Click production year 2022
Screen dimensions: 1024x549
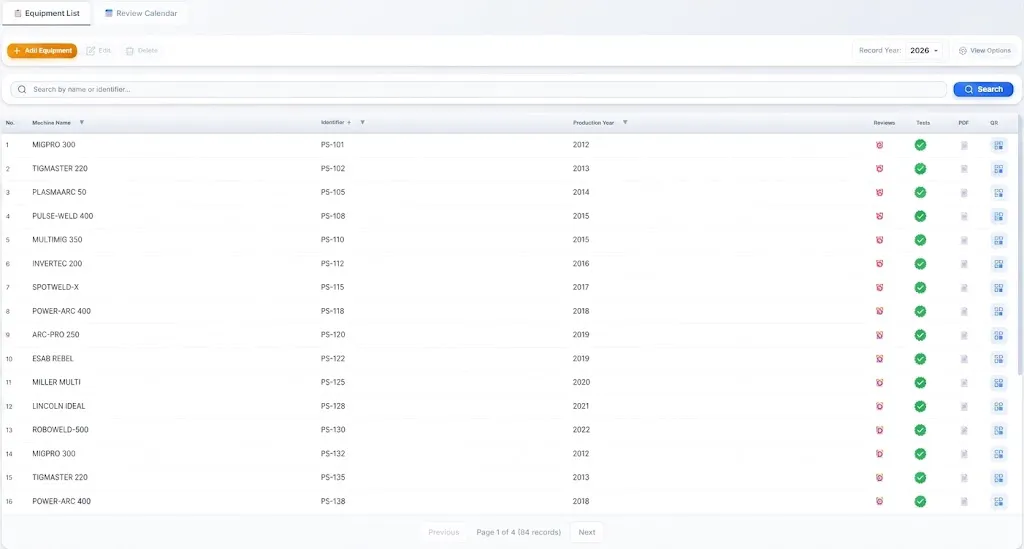click(x=581, y=430)
